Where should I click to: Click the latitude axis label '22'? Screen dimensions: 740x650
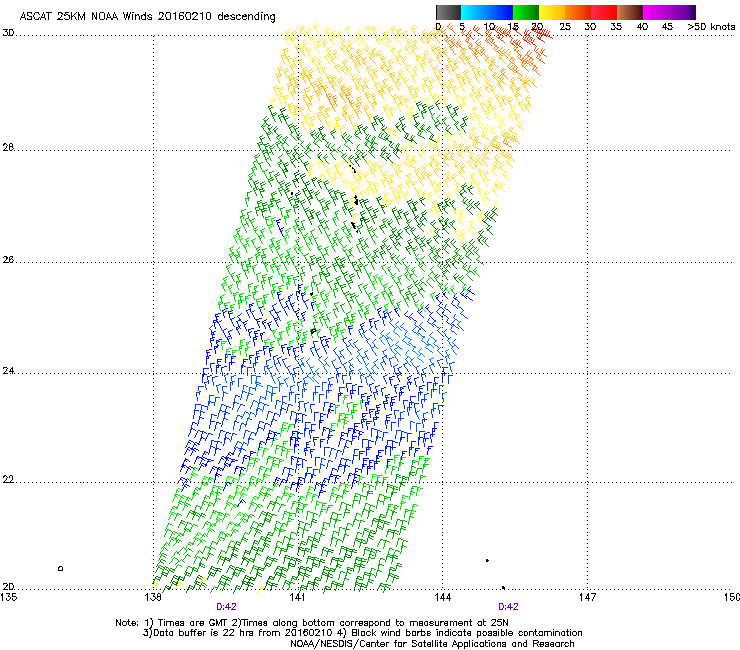[x=8, y=480]
